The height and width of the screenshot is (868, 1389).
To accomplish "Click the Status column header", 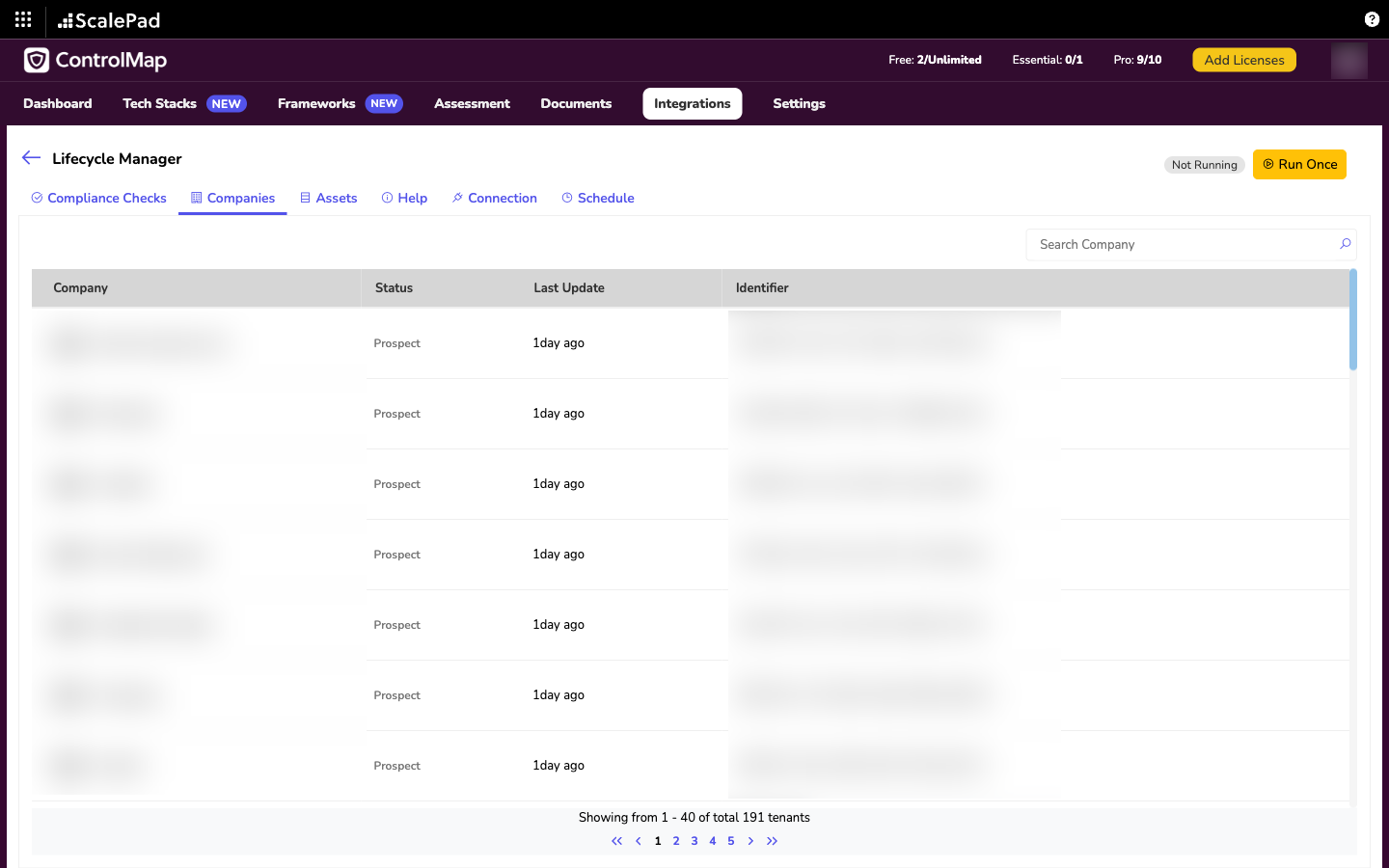I will coord(394,287).
